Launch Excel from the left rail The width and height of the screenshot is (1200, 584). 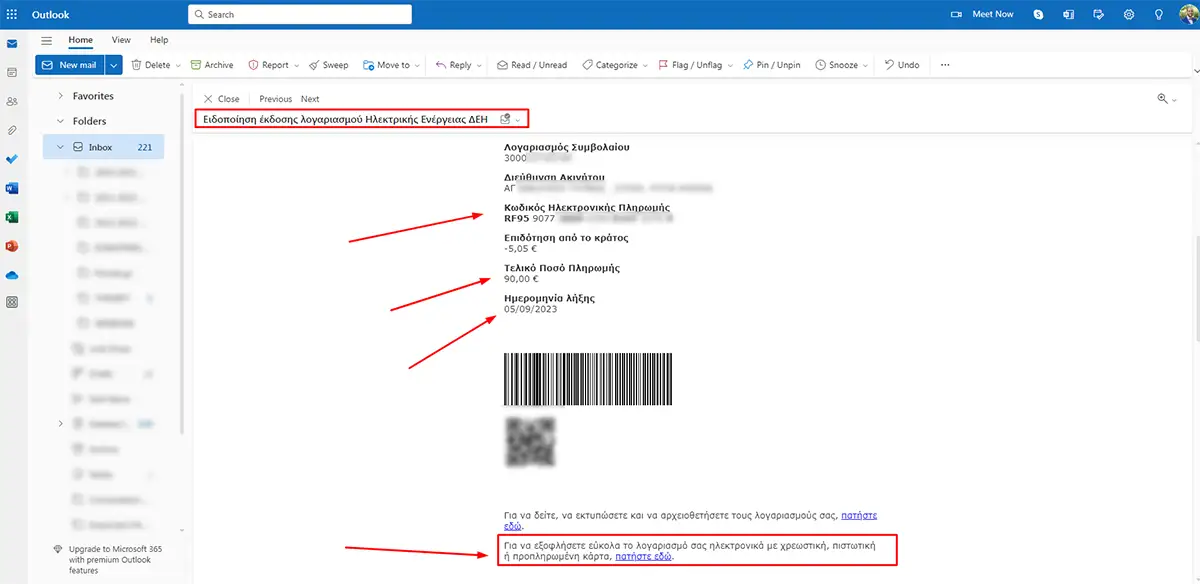click(12, 217)
